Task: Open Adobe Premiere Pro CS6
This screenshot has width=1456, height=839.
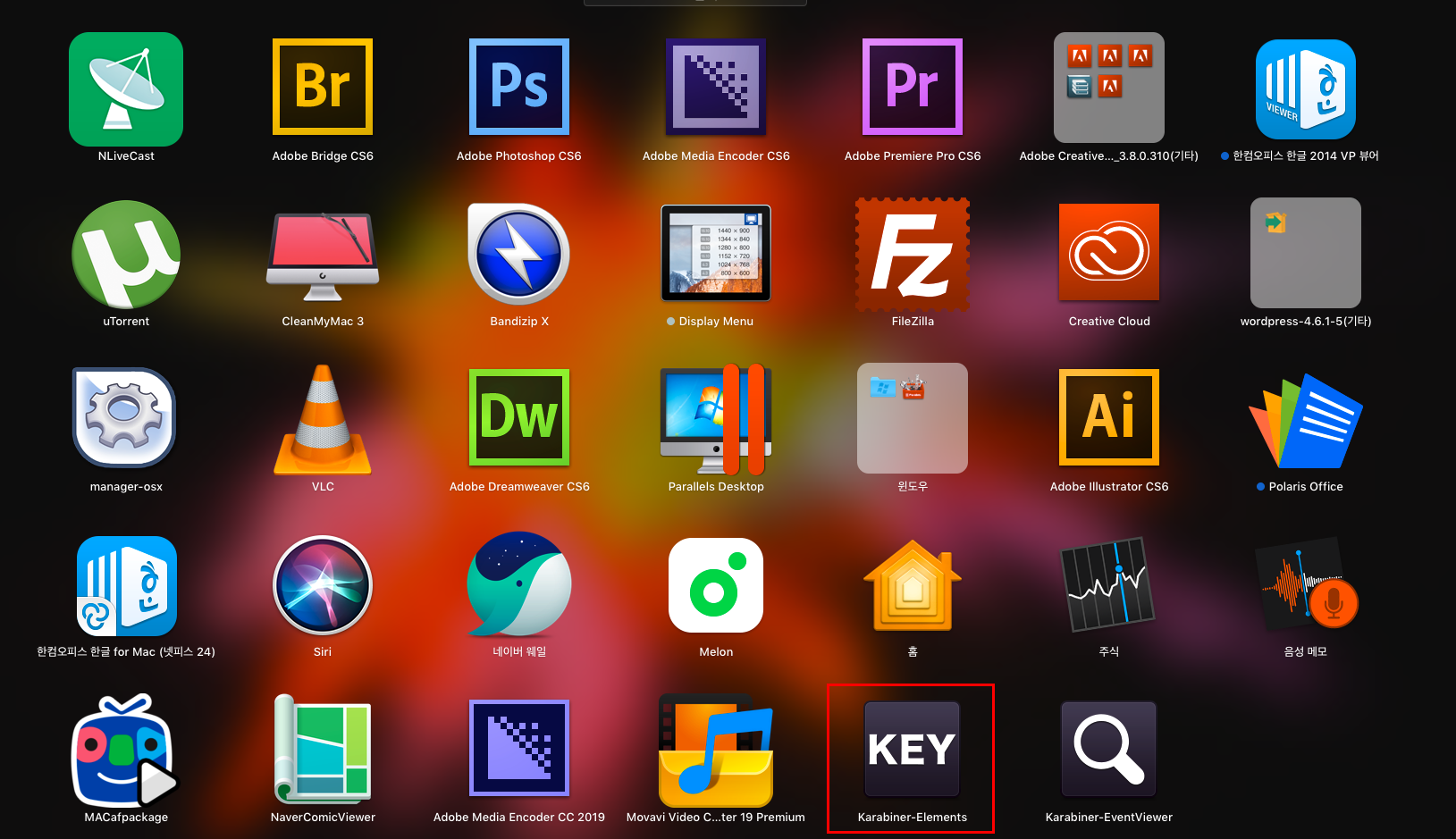Action: click(913, 87)
